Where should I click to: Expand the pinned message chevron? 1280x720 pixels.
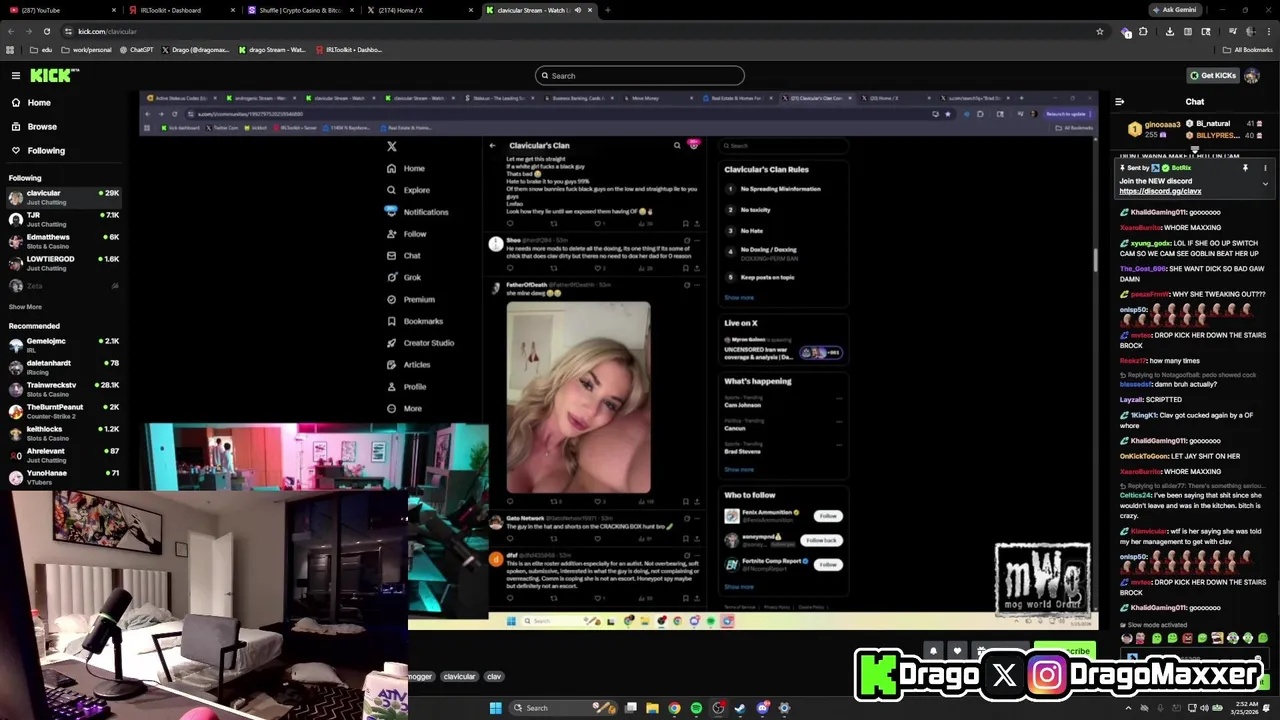(1265, 184)
